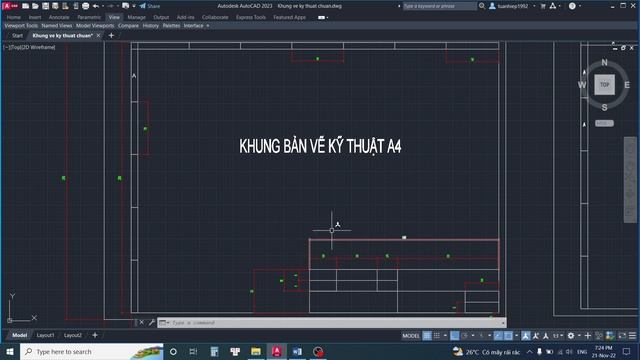Click the Share button in title bar
640x360 pixels.
pos(149,6)
